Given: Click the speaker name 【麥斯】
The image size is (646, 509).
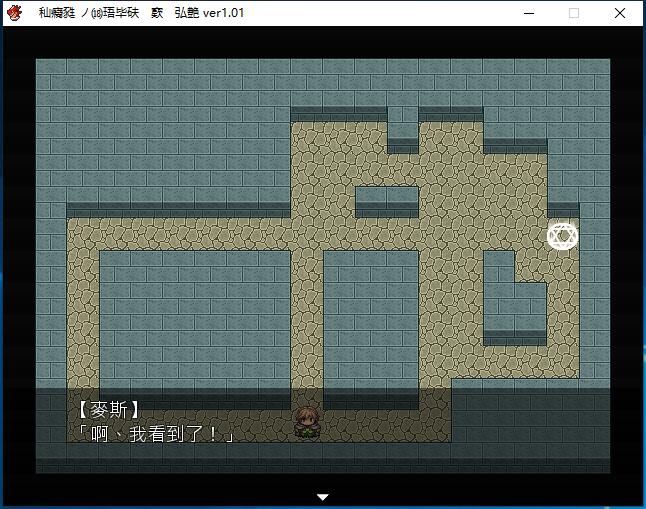Looking at the screenshot, I should [x=108, y=409].
